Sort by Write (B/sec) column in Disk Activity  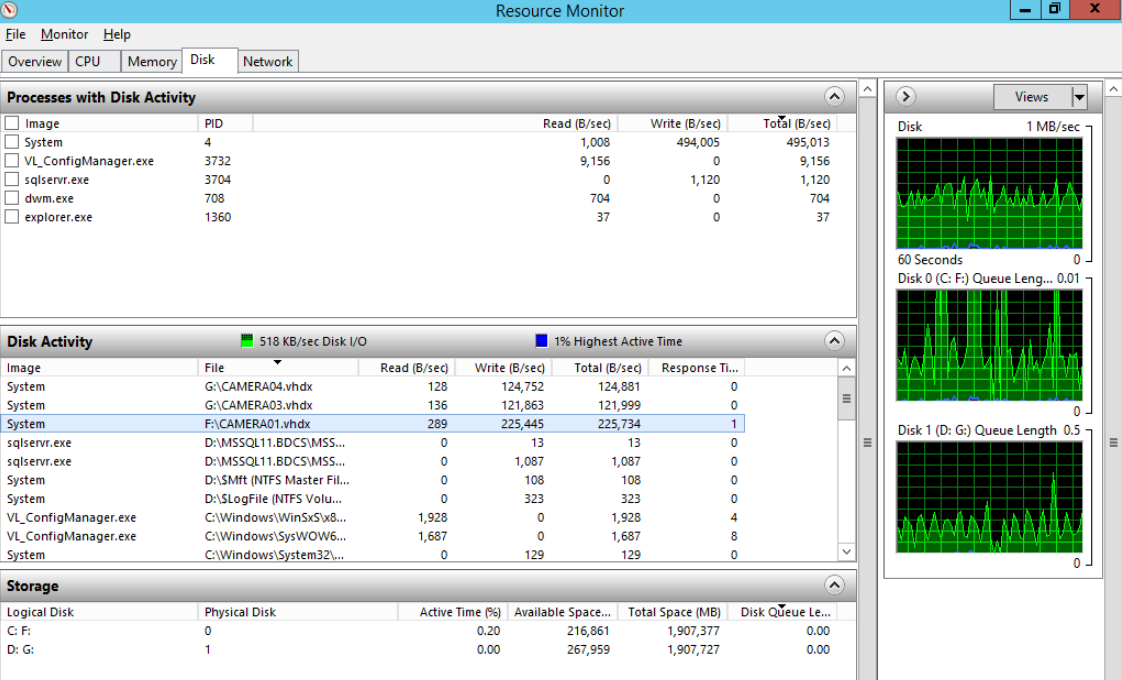tap(510, 368)
